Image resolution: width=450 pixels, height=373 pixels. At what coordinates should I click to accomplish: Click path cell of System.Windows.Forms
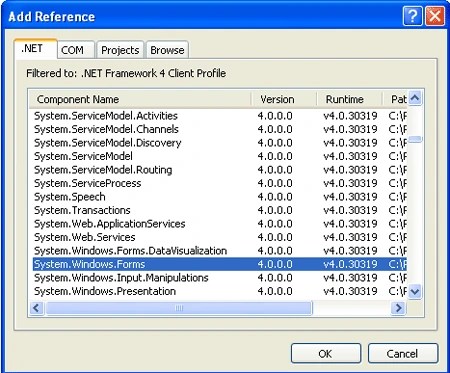click(x=397, y=264)
